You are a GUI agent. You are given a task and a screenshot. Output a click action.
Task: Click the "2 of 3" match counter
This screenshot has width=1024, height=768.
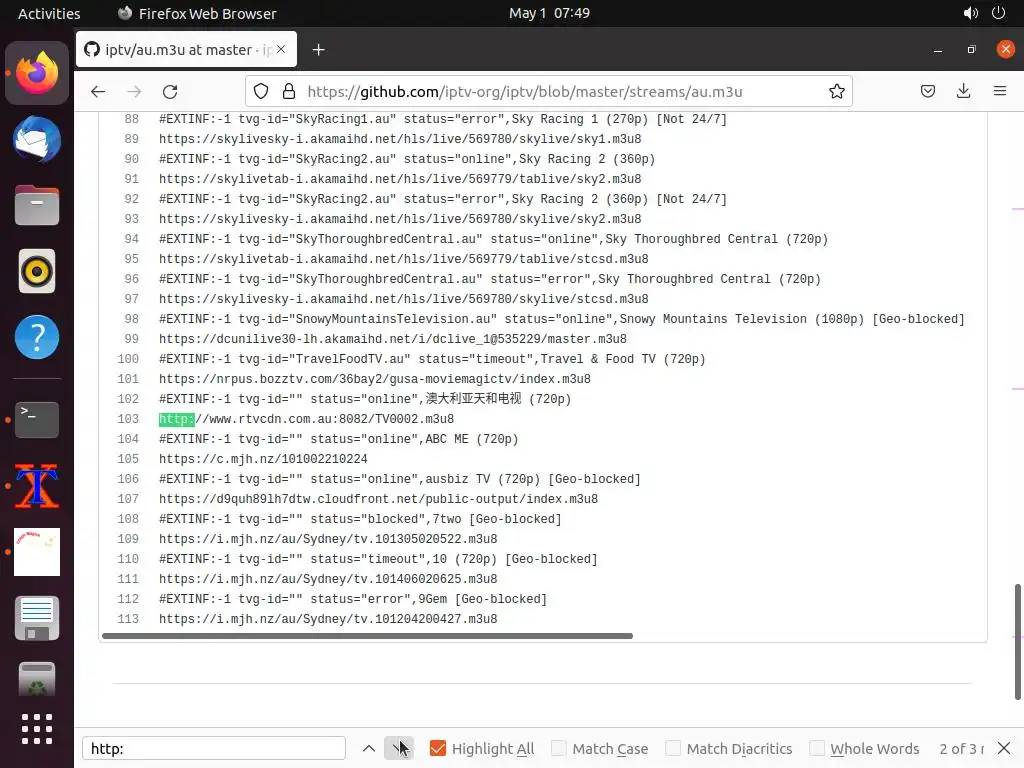(961, 748)
